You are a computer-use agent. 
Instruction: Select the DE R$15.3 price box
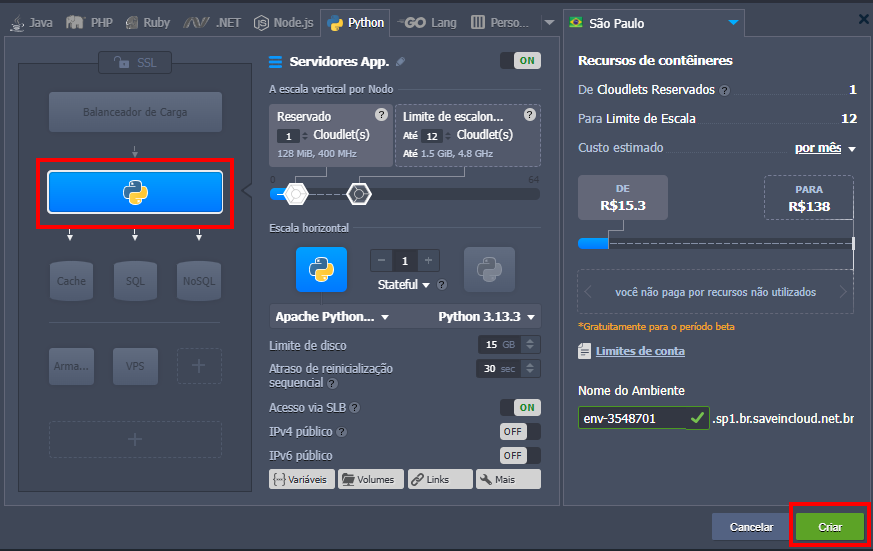tap(622, 198)
